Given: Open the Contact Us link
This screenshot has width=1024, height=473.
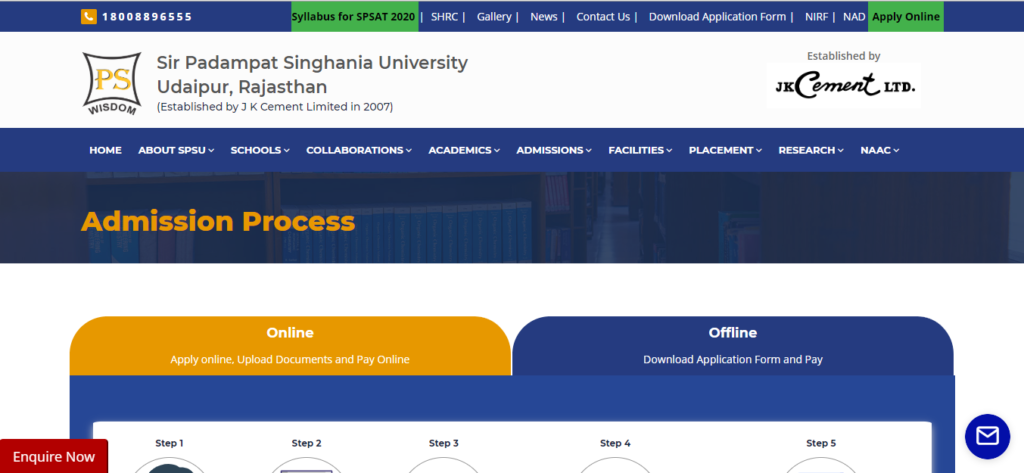Looking at the screenshot, I should pos(603,17).
